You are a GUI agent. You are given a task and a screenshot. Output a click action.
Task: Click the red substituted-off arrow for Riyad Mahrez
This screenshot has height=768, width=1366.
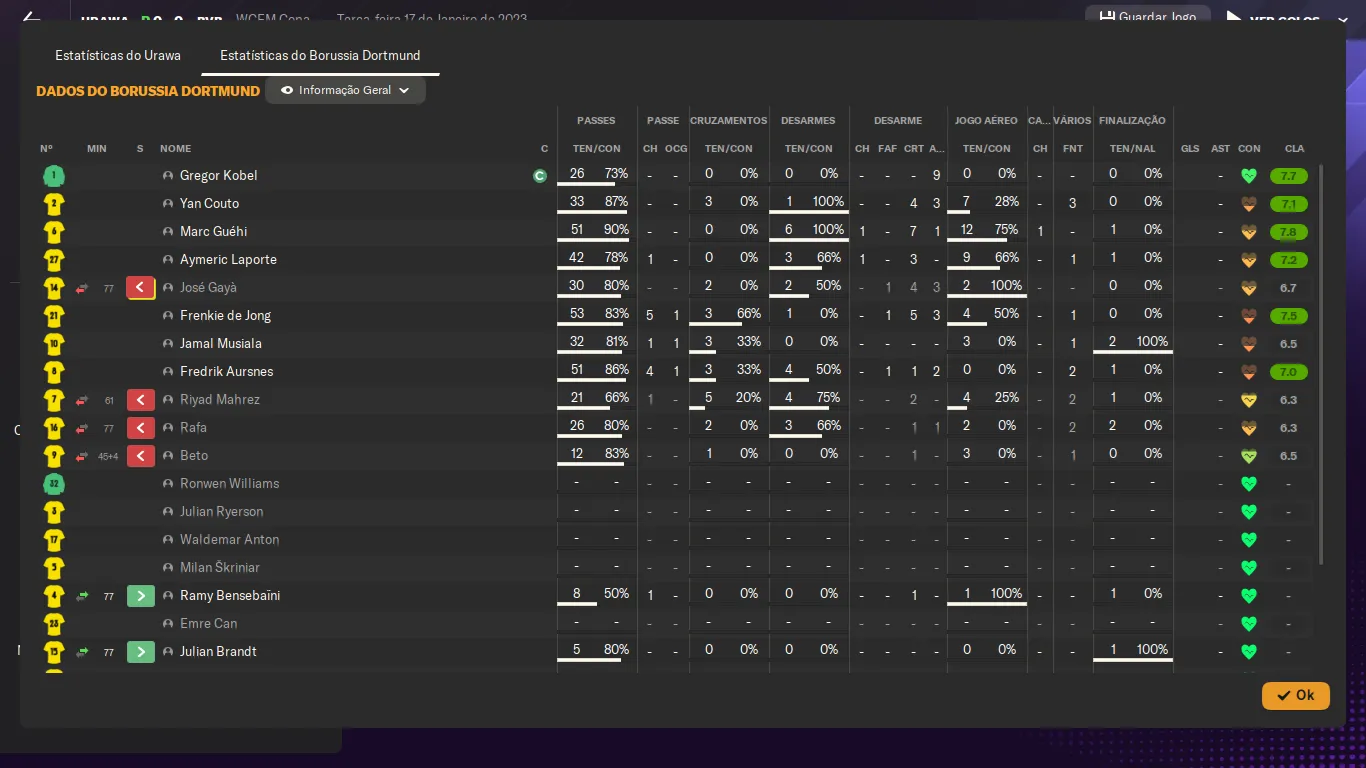(x=140, y=400)
